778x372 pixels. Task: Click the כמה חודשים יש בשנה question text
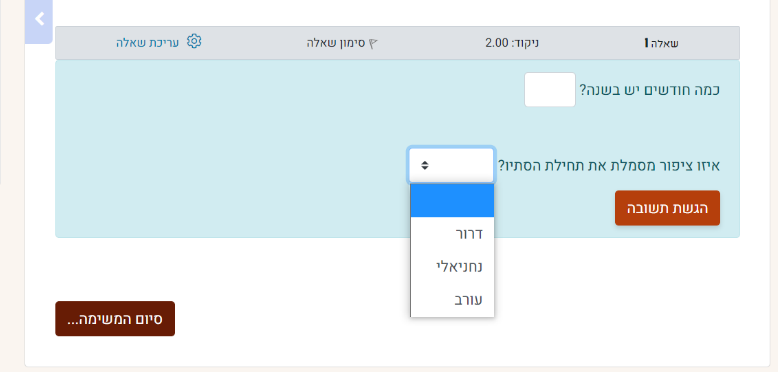pos(649,90)
